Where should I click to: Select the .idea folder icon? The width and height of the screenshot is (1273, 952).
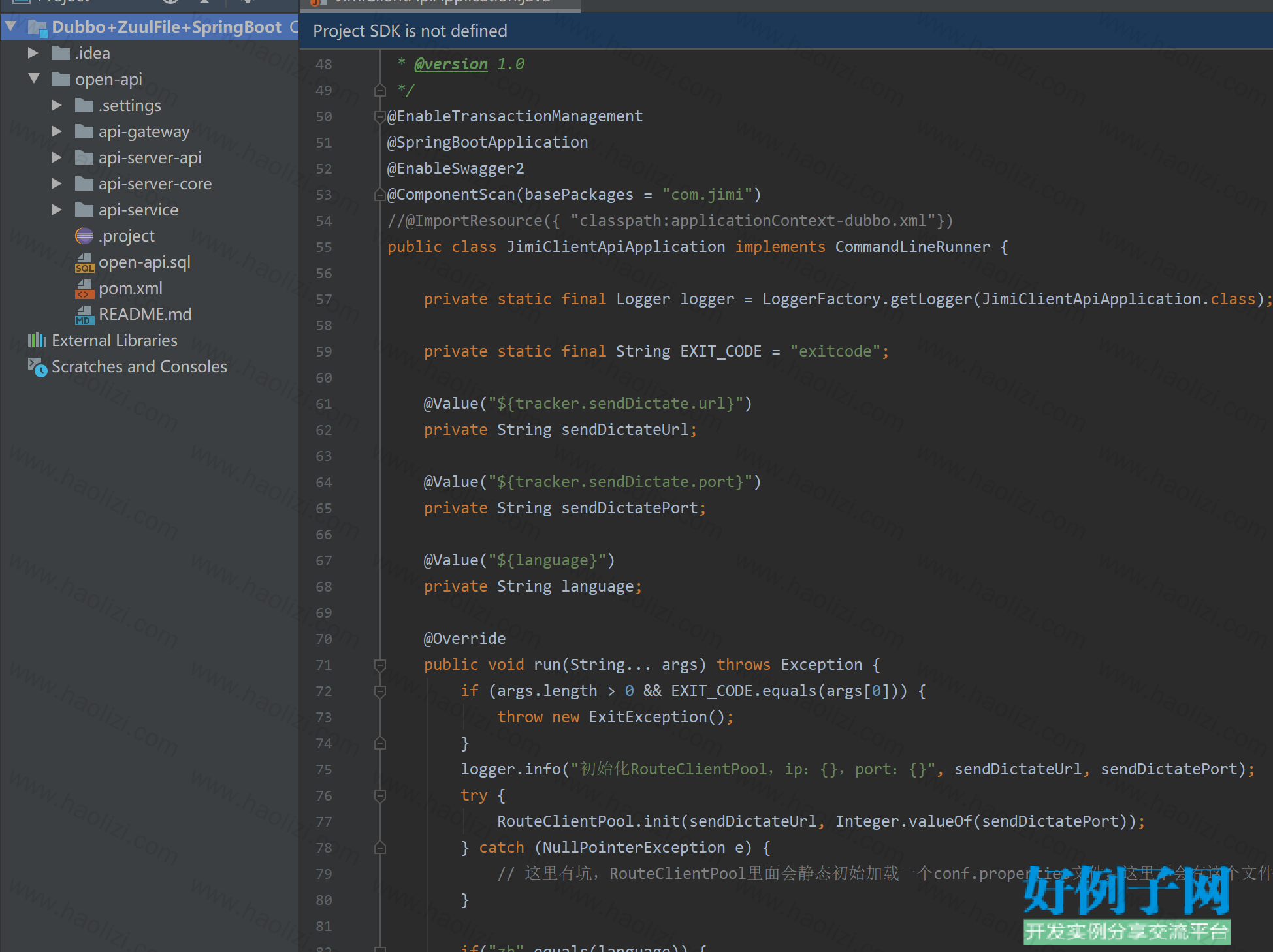[61, 53]
